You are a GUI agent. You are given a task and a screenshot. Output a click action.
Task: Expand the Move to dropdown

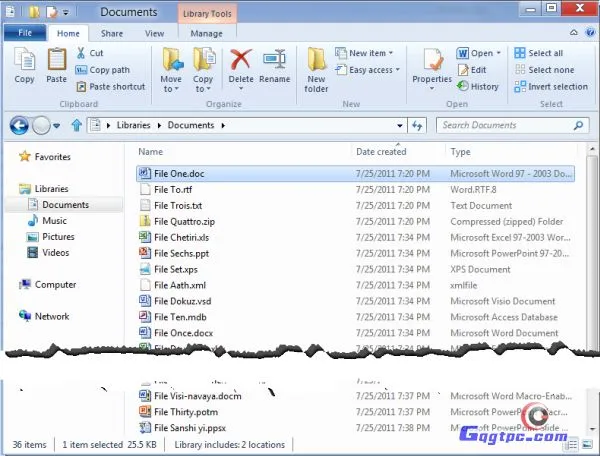pos(171,84)
